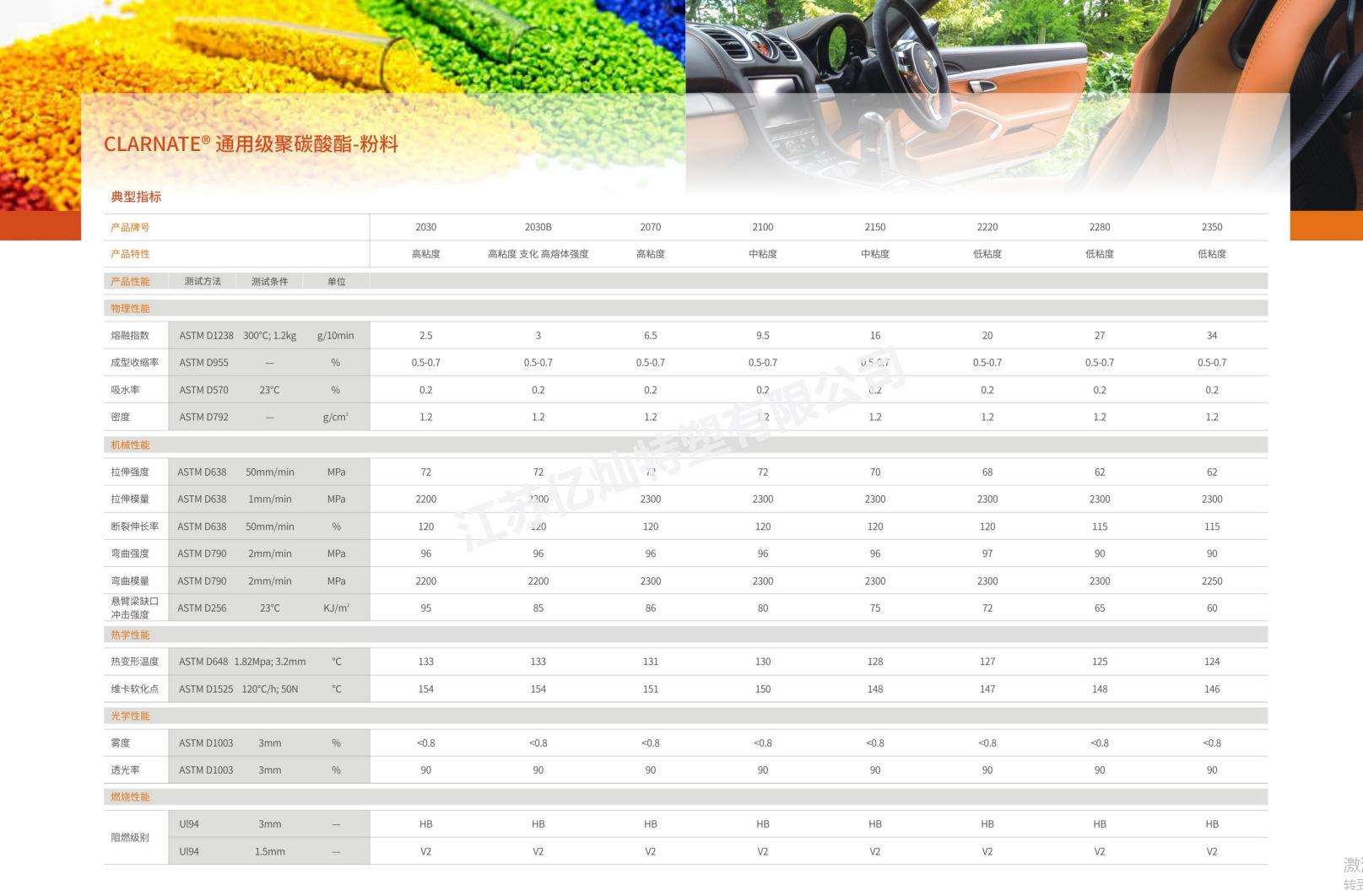Select product grade "2070" column header
The image size is (1363, 896).
(651, 227)
